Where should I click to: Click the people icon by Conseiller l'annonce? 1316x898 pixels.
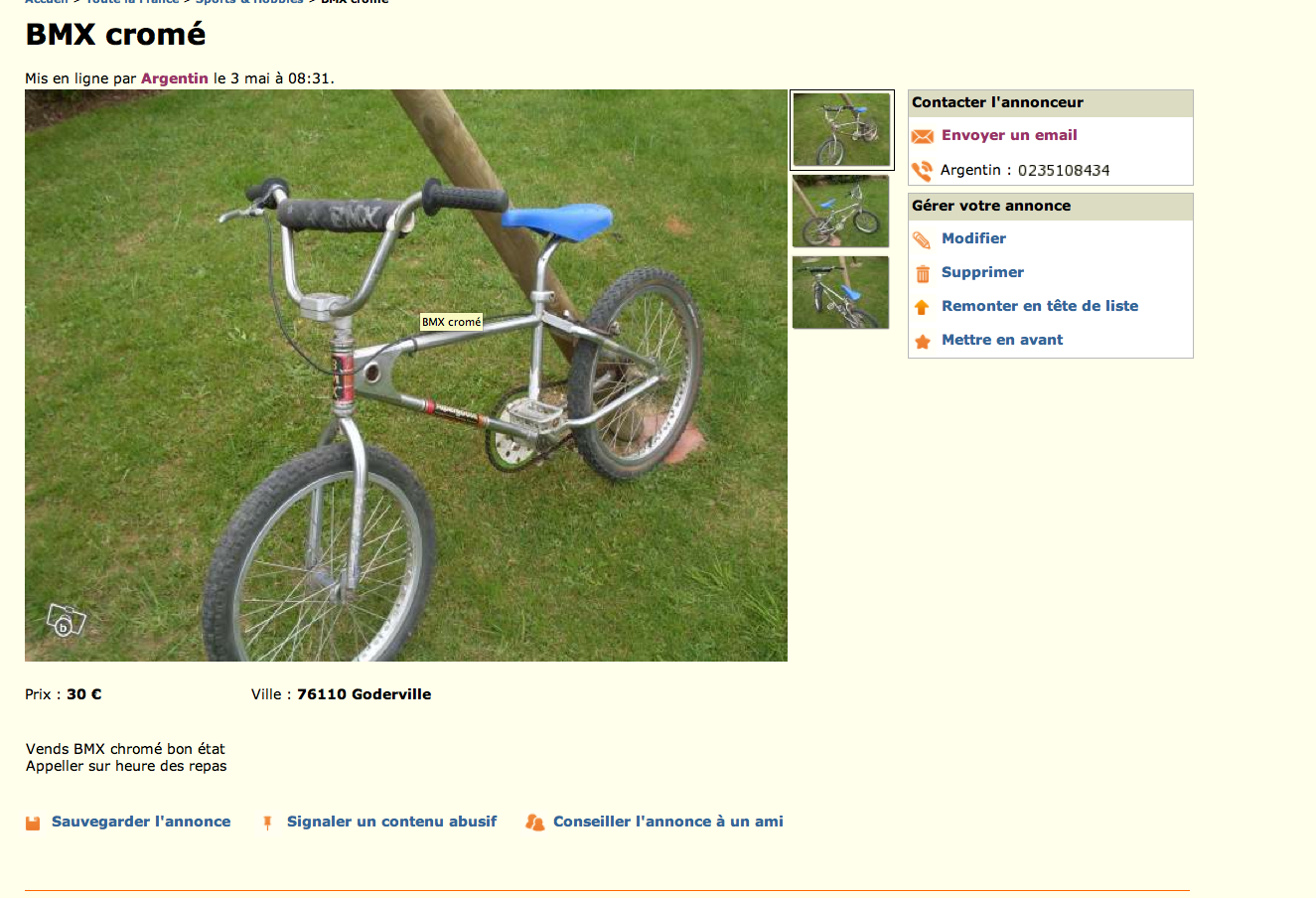pos(535,823)
